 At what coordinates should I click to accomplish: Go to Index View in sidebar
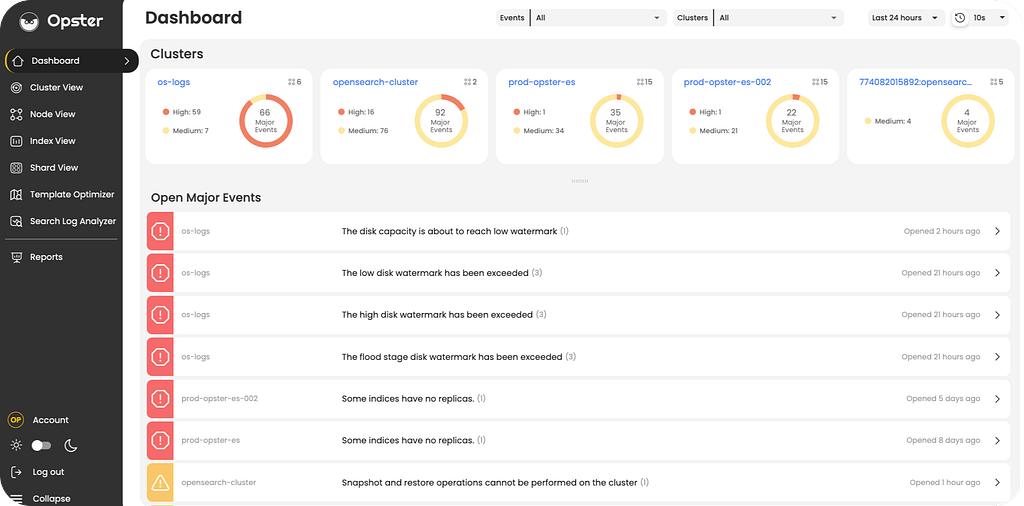[x=52, y=141]
